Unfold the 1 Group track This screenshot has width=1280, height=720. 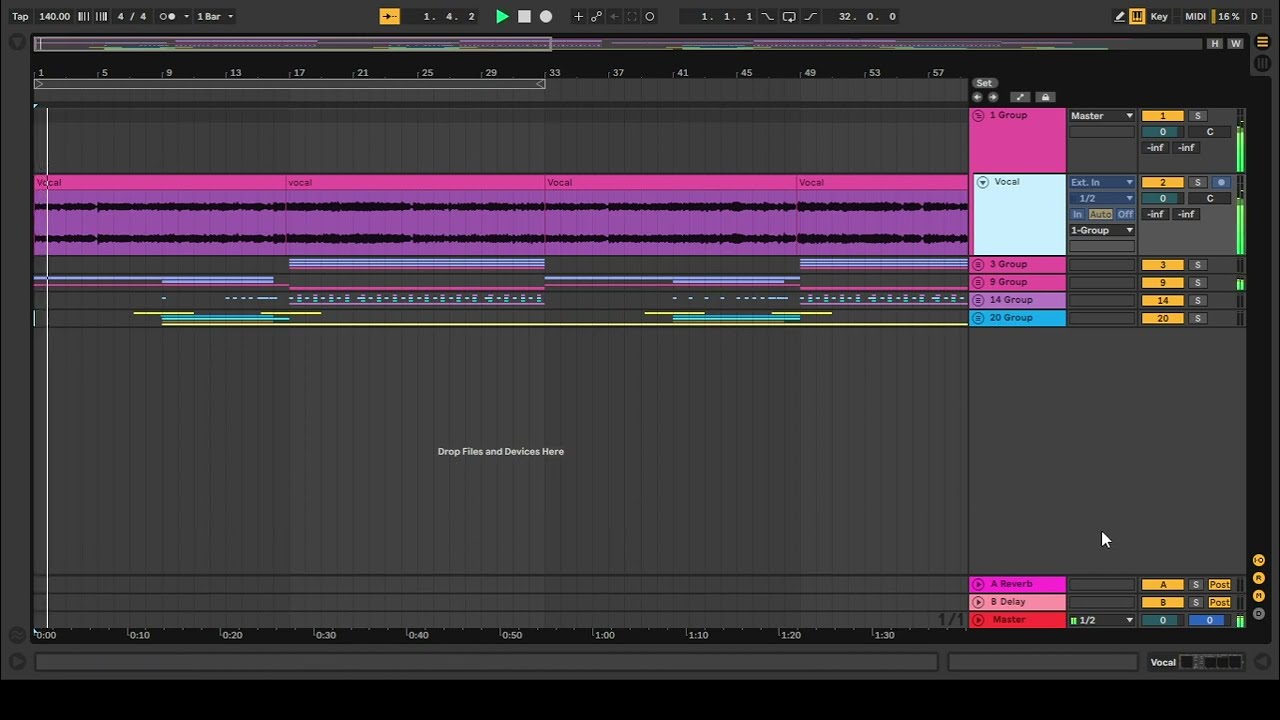tap(978, 116)
